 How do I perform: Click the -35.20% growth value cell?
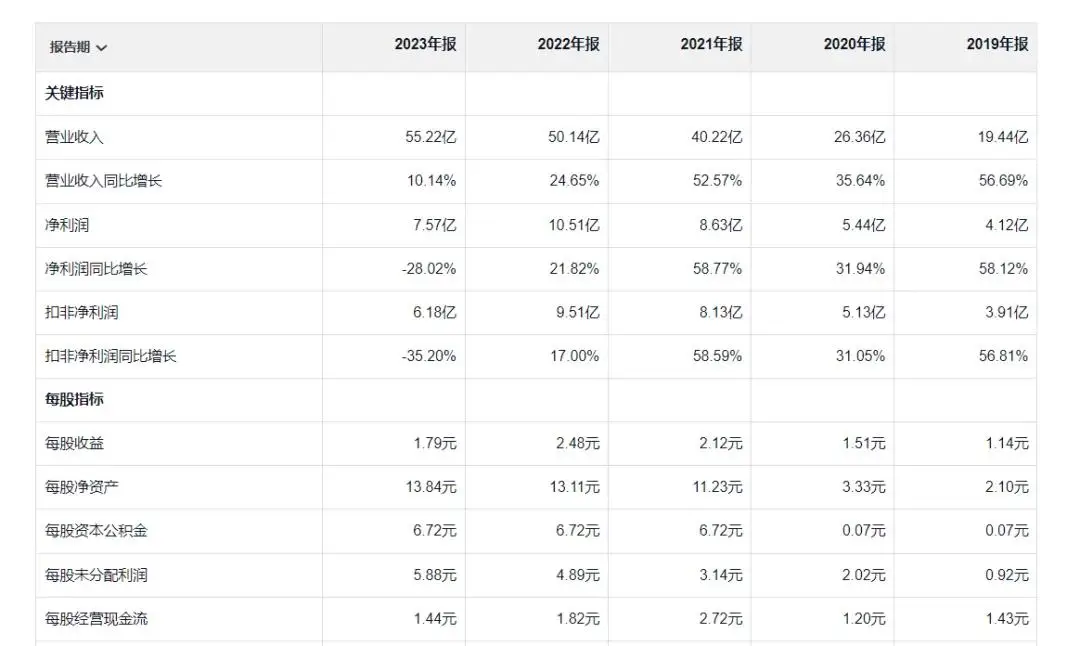pyautogui.click(x=428, y=356)
